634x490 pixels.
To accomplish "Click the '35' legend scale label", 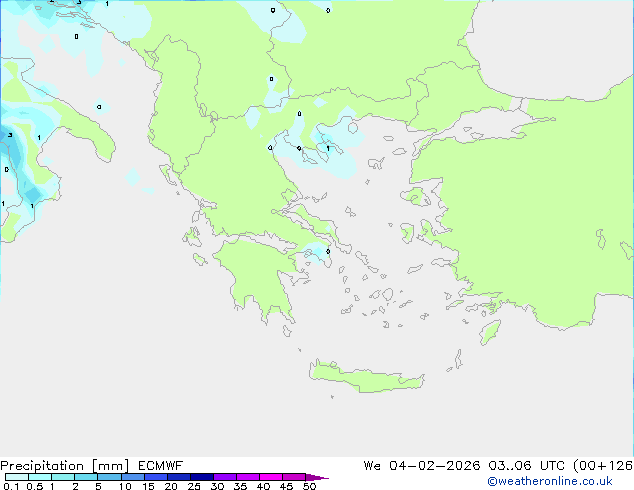I will pyautogui.click(x=240, y=486).
